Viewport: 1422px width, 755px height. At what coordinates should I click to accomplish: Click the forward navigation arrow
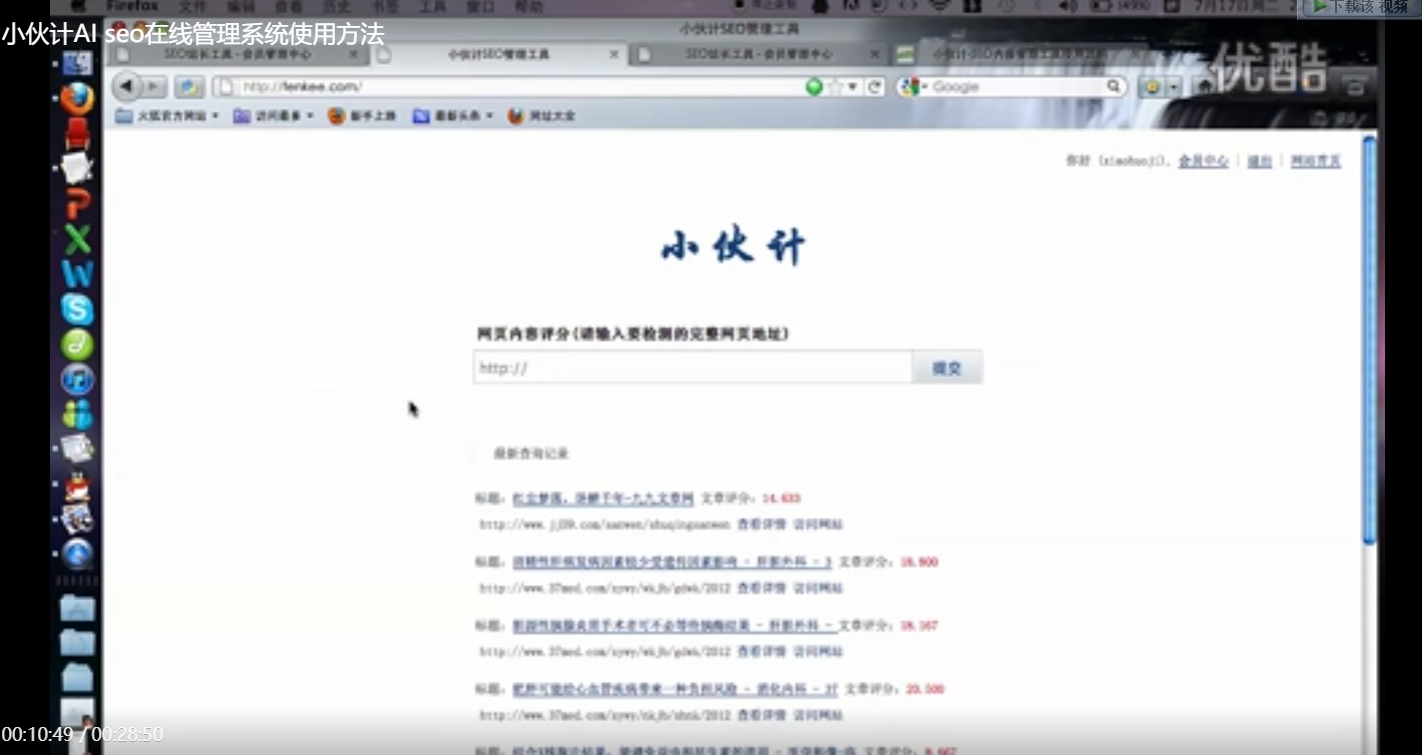155,87
